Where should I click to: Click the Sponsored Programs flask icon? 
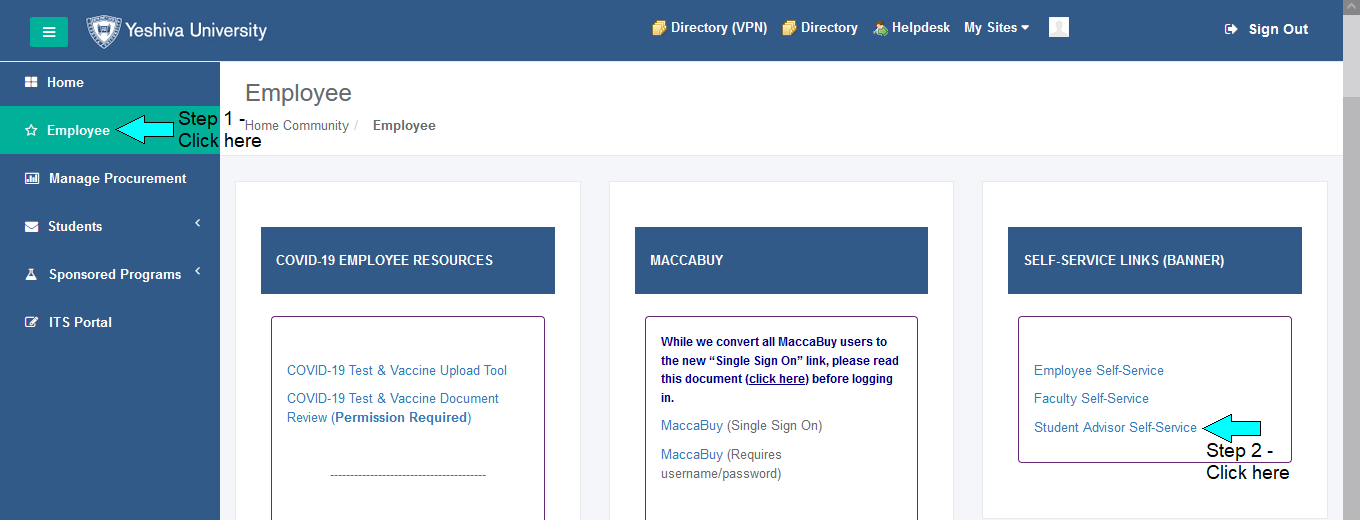31,274
